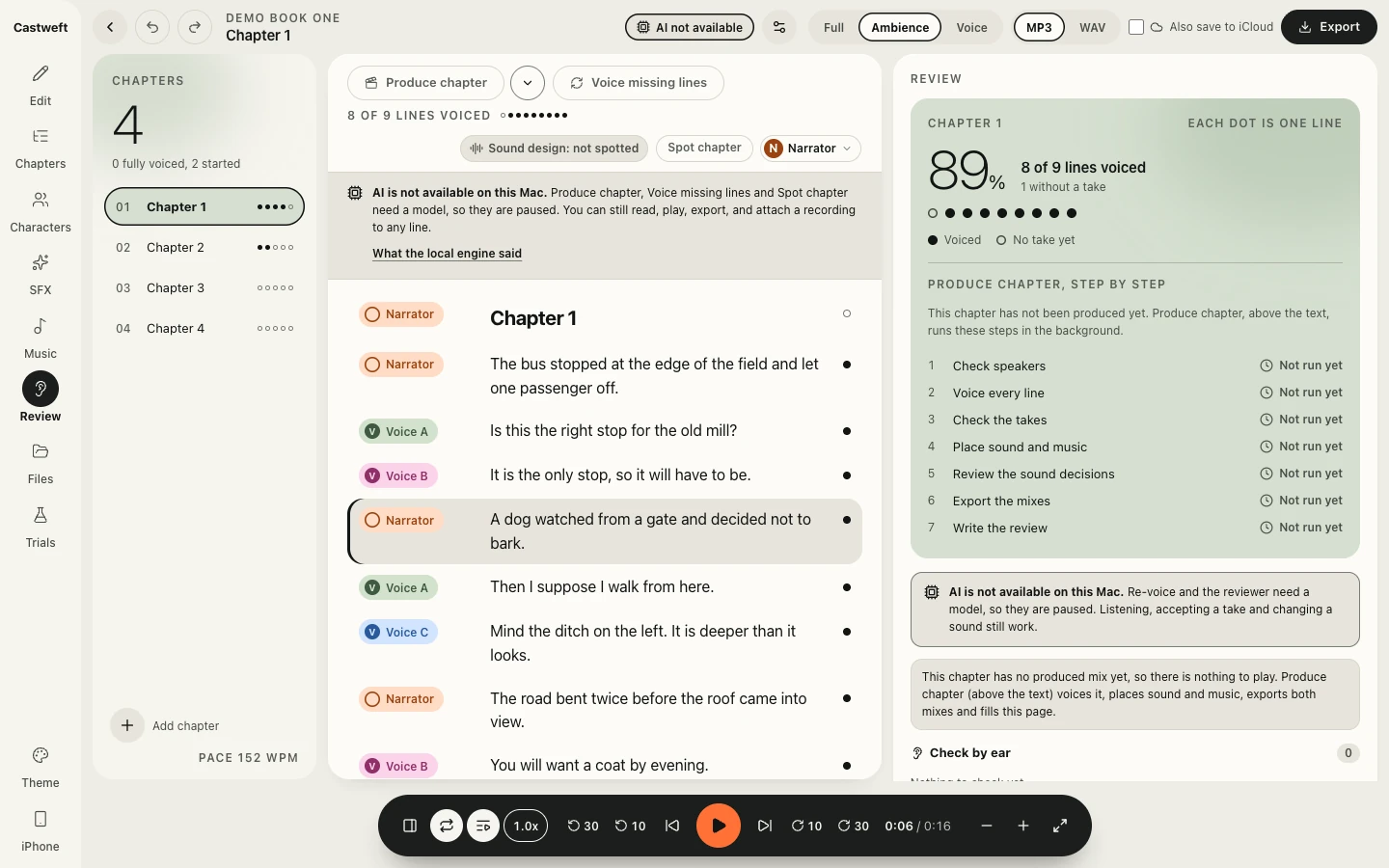
Task: Expand the Check by ear section
Action: pos(1135,753)
